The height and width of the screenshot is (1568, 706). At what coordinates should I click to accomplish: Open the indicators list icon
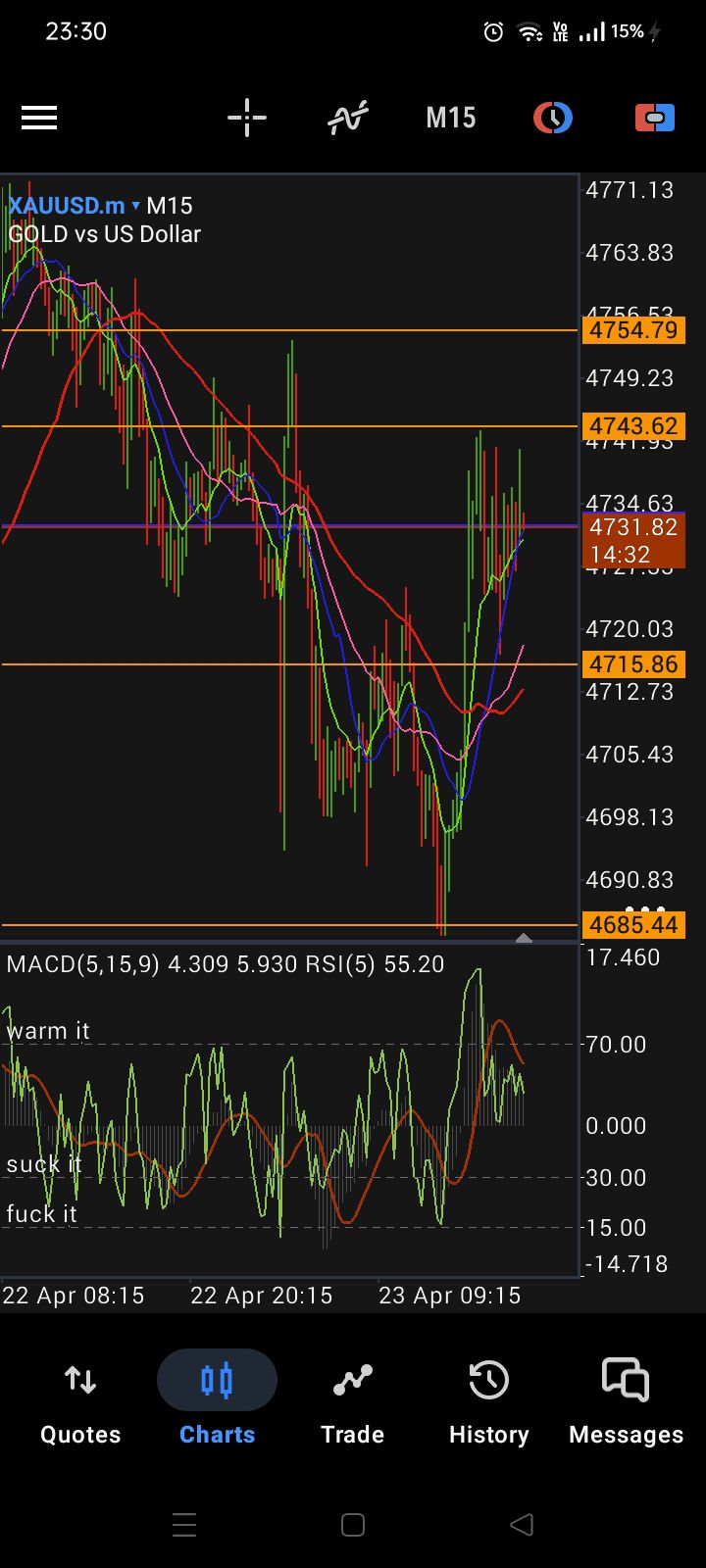348,119
